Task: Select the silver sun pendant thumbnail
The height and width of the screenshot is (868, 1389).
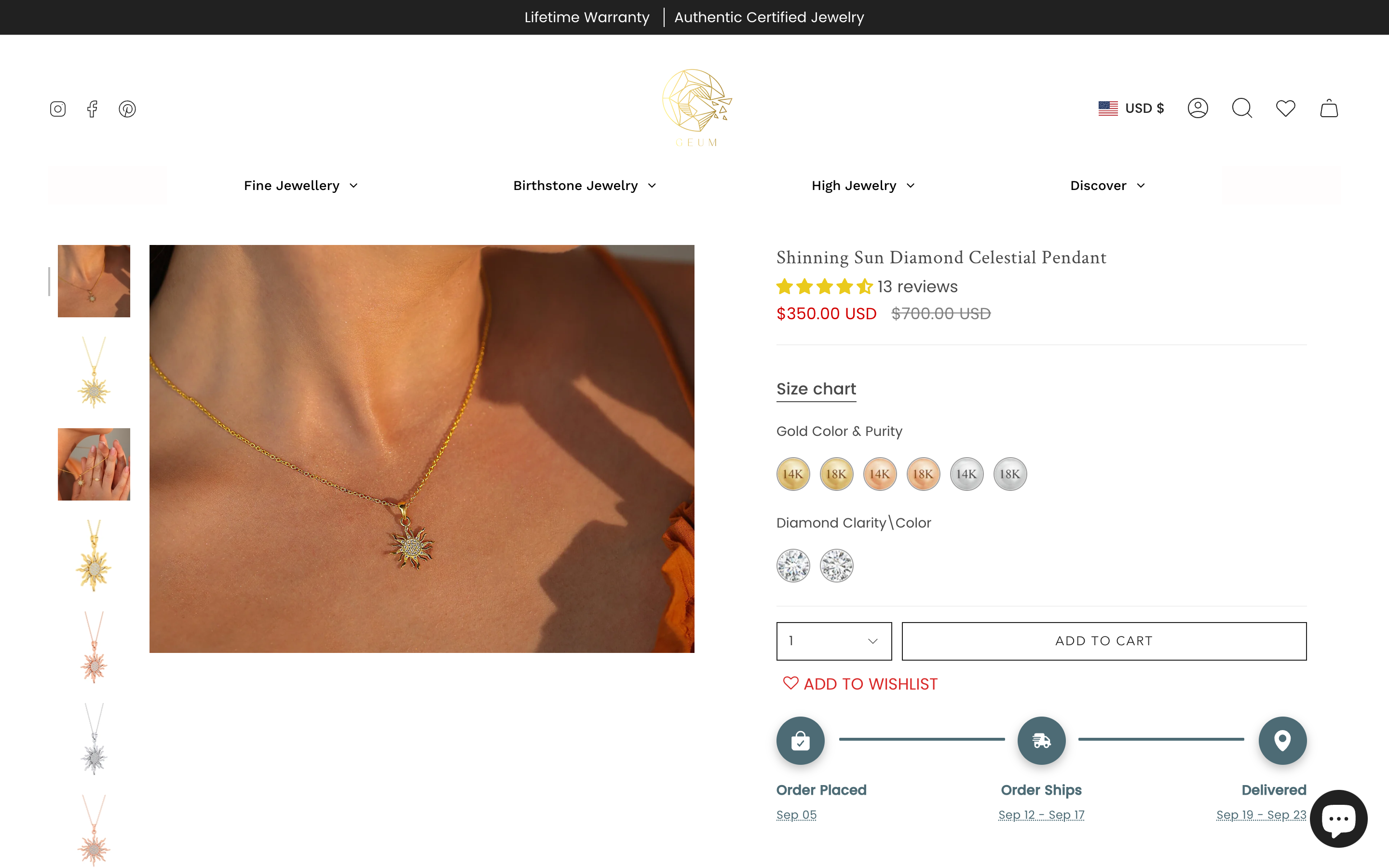Action: click(x=94, y=741)
